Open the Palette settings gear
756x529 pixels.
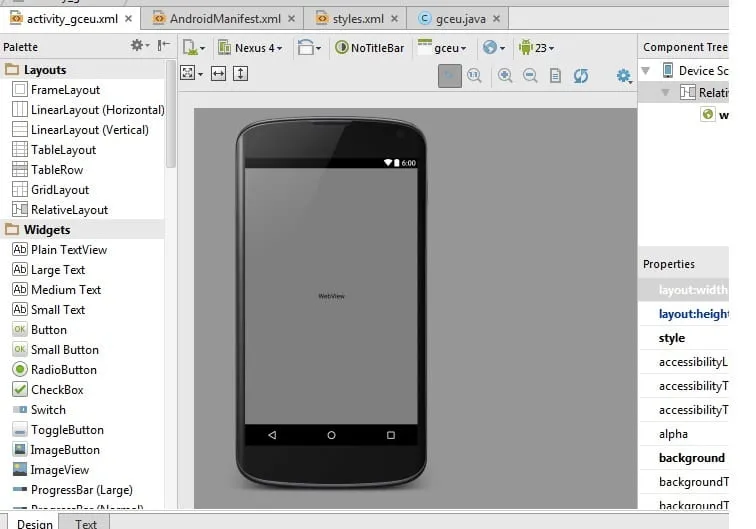138,46
